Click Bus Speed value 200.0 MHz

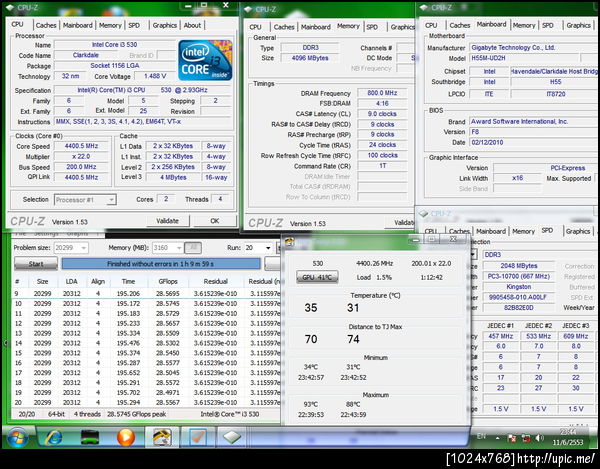[81, 167]
